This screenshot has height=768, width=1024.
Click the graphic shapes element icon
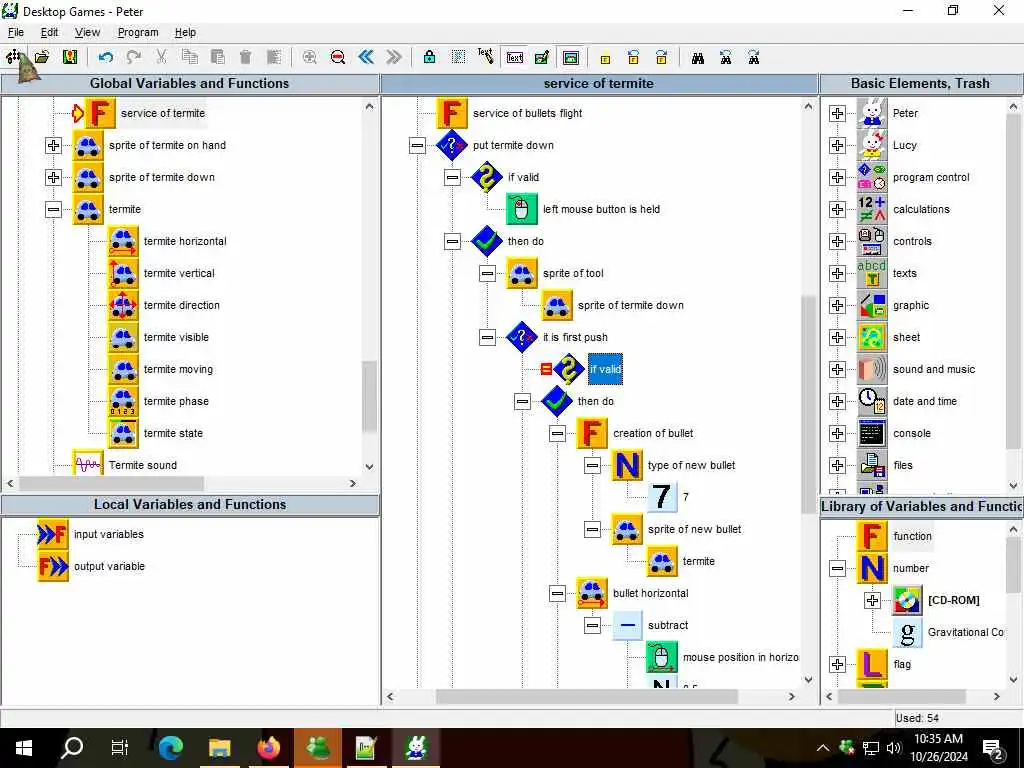point(872,305)
